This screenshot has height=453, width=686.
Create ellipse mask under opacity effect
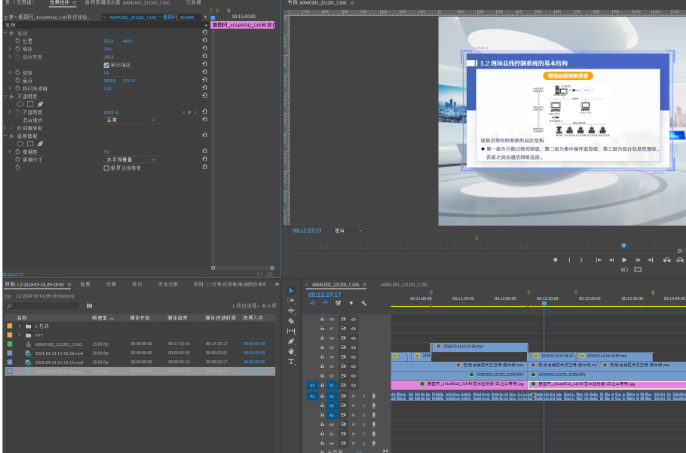point(21,103)
